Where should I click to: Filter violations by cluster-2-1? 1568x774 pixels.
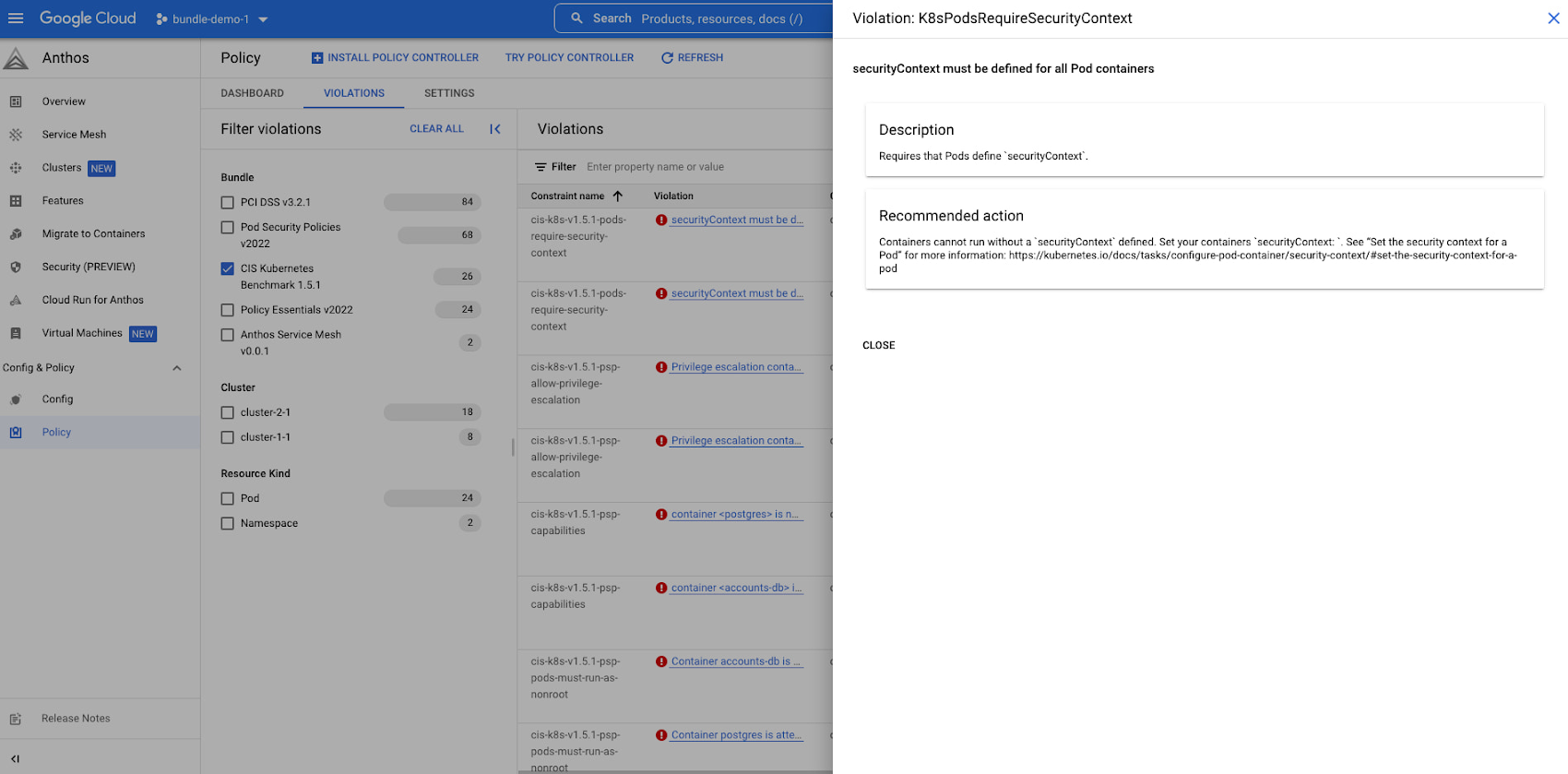tap(228, 412)
